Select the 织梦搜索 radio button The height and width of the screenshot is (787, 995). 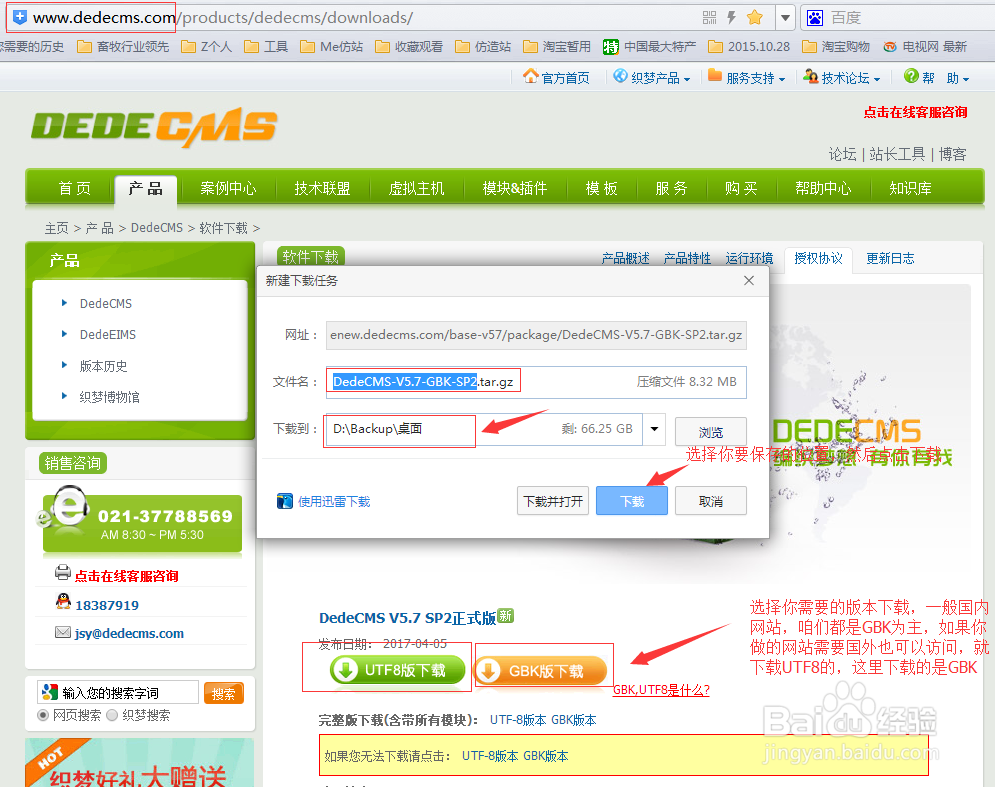(x=112, y=715)
